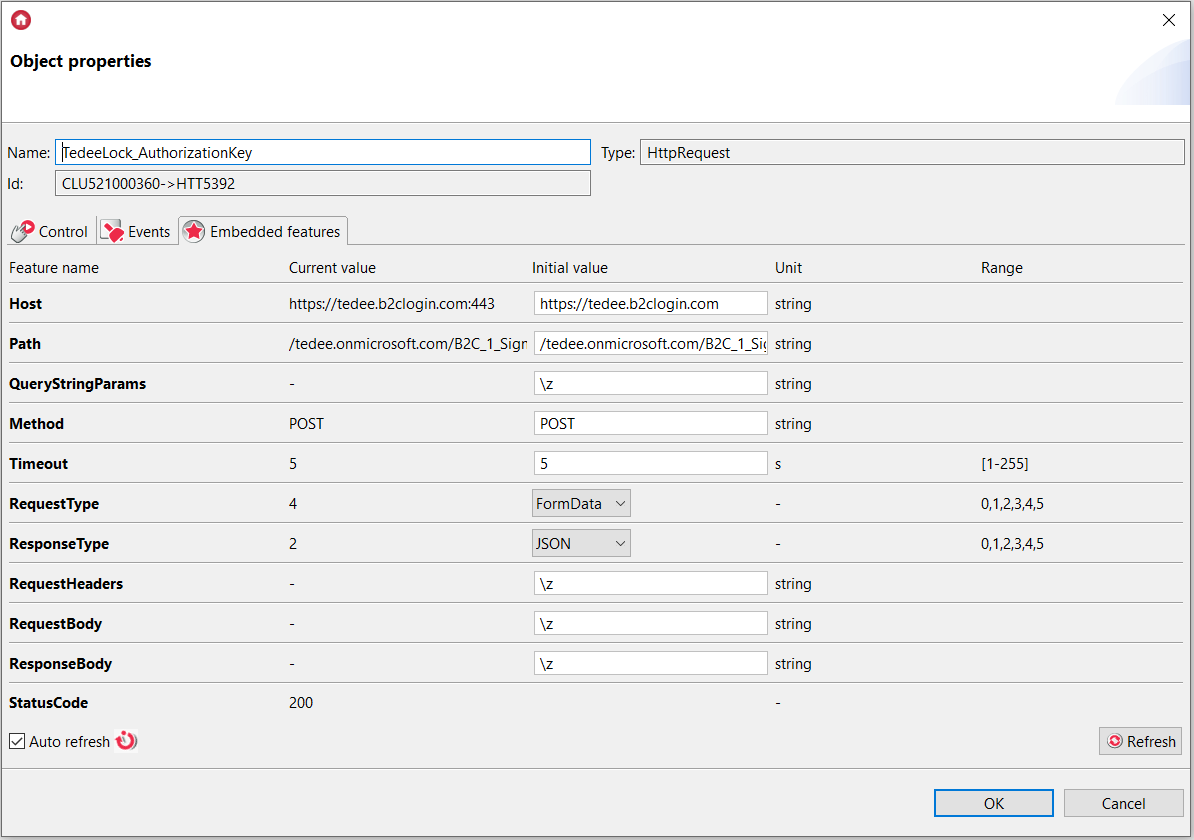Image resolution: width=1194 pixels, height=840 pixels.
Task: Click the Range column header
Action: 1001,268
